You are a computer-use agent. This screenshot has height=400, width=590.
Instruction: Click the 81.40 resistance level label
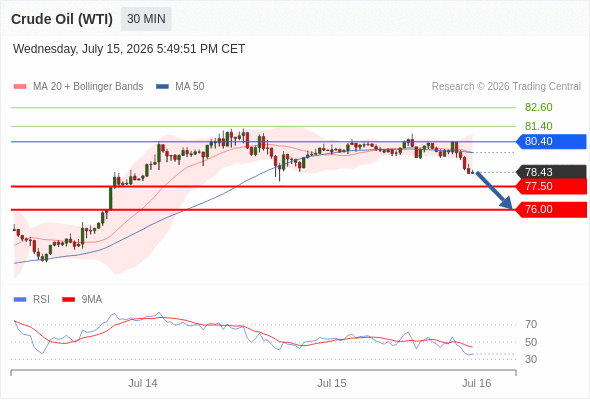(538, 126)
